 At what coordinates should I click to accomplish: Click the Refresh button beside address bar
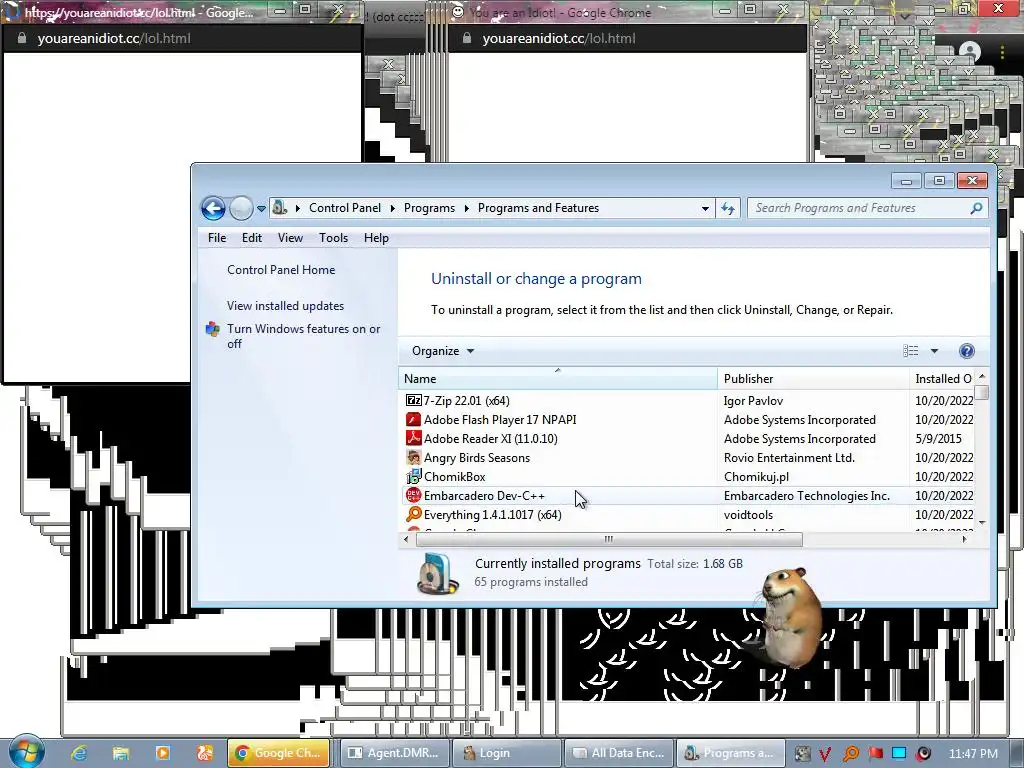point(728,208)
